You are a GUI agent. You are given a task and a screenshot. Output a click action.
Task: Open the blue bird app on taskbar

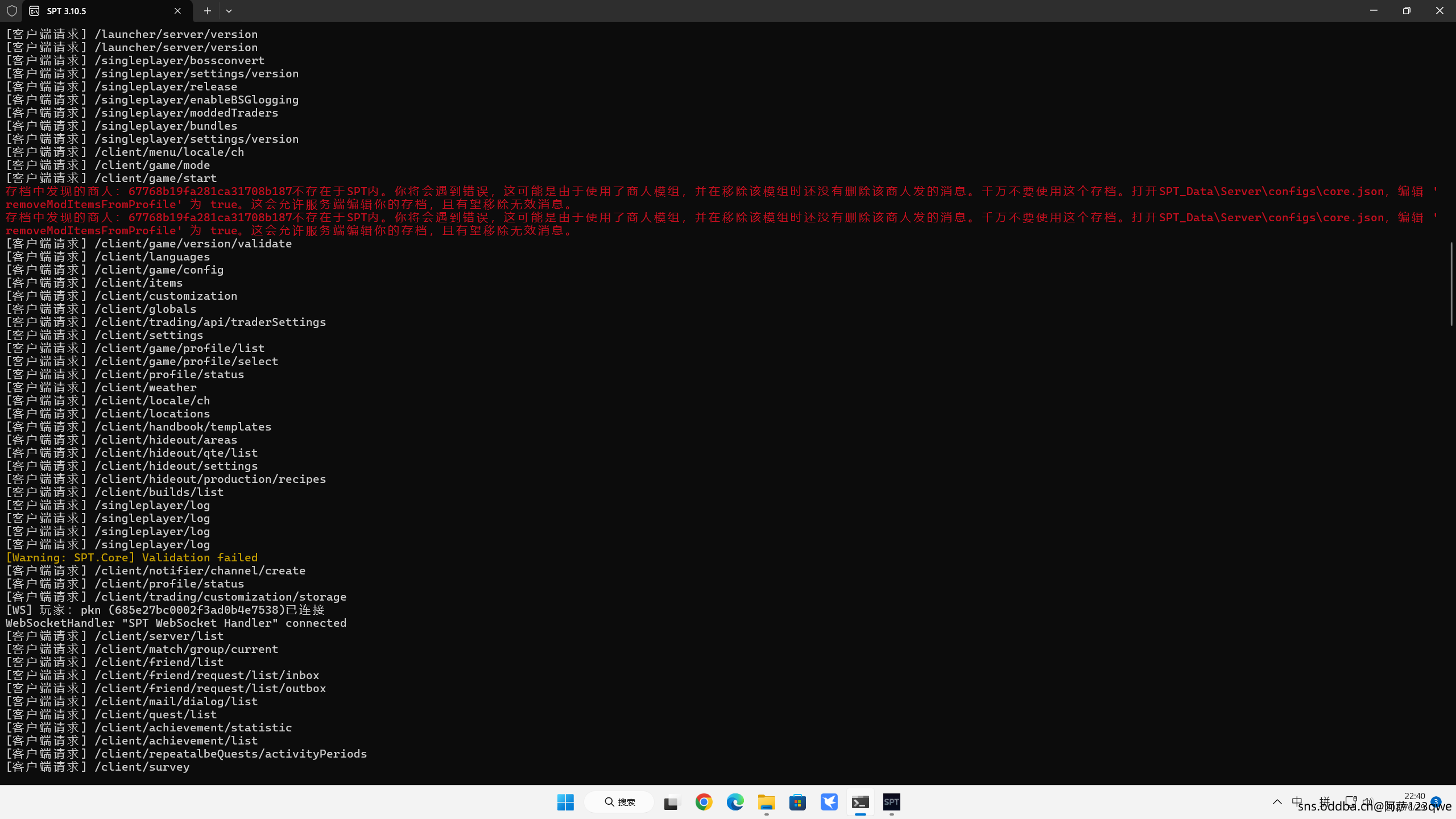coord(829,802)
